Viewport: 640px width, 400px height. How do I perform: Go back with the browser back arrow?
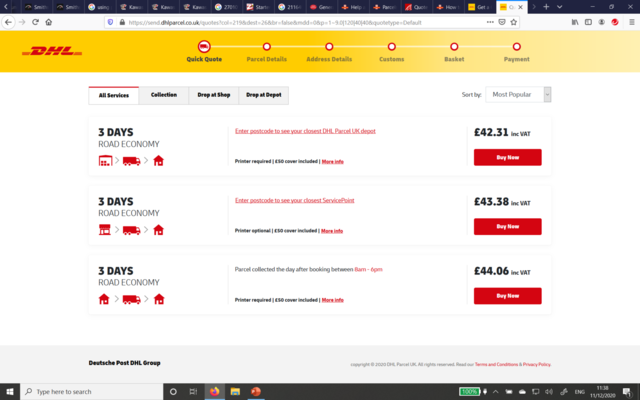pos(8,22)
